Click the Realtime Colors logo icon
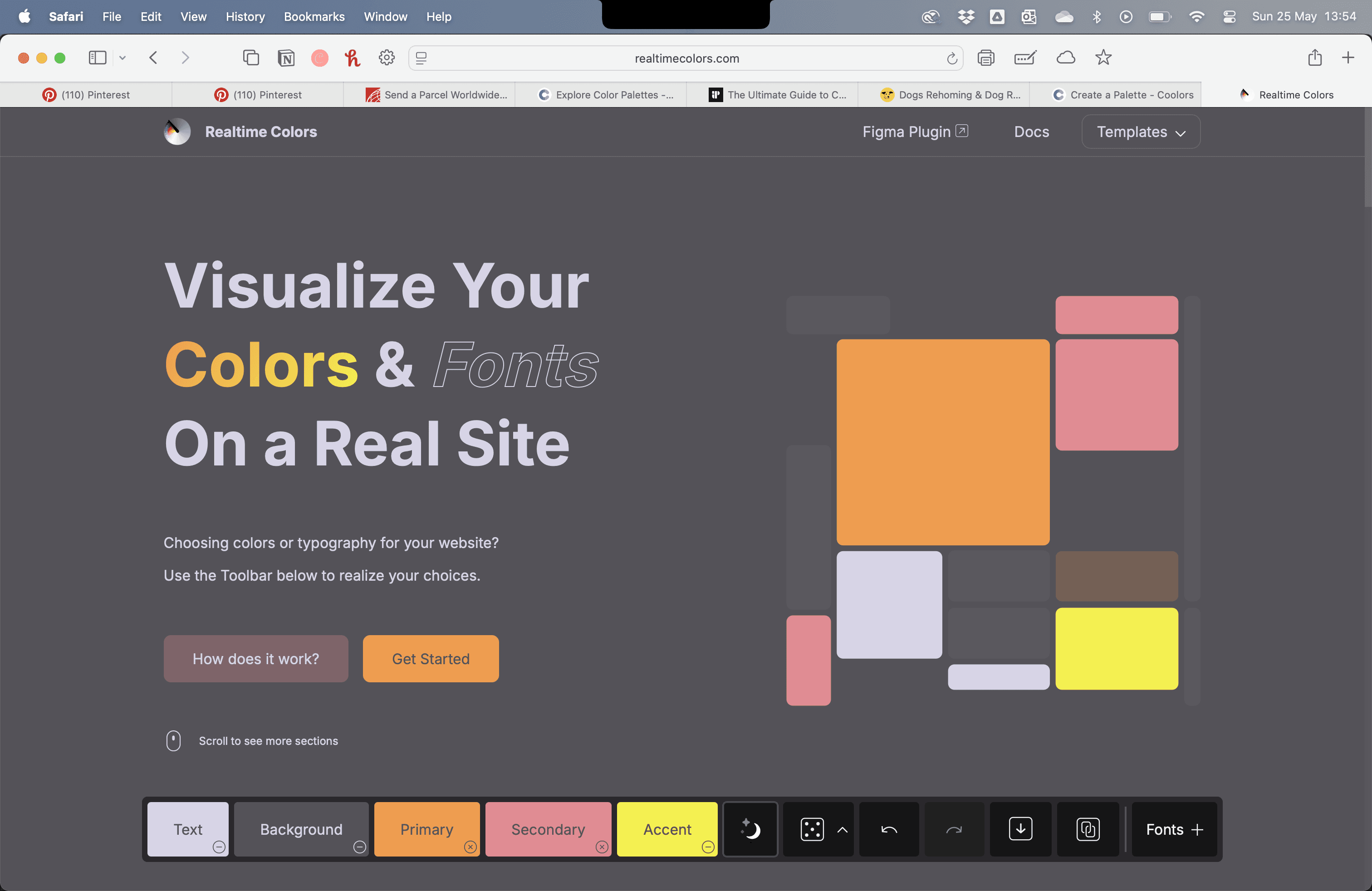The image size is (1372, 891). point(177,132)
